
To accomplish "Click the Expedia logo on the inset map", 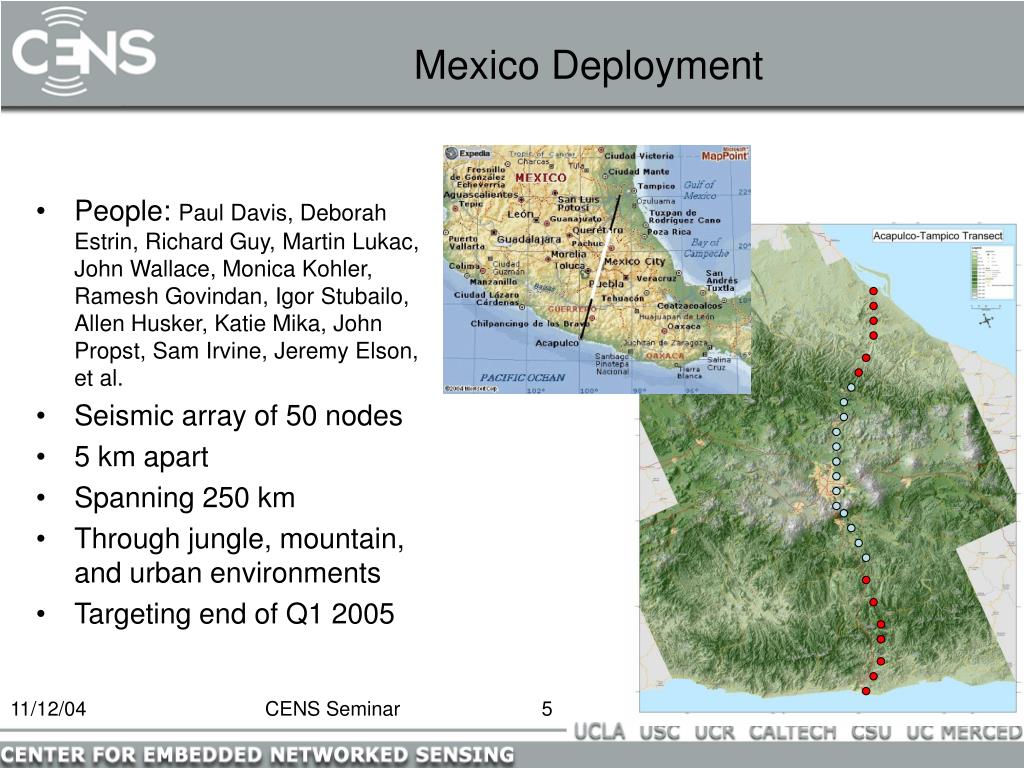I will (x=468, y=153).
